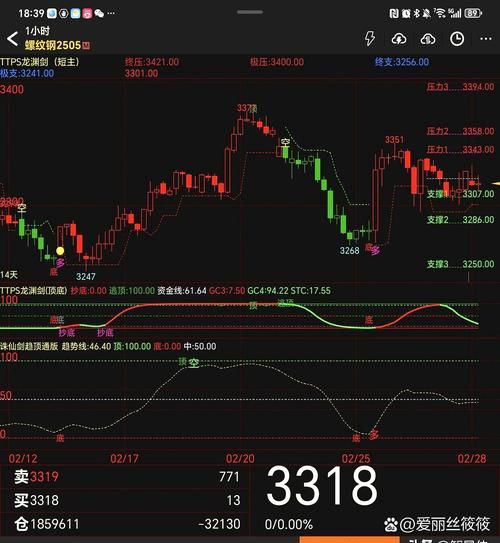Tap the 买3318 bid price
Viewport: 500px width, 543px height.
tap(36, 500)
